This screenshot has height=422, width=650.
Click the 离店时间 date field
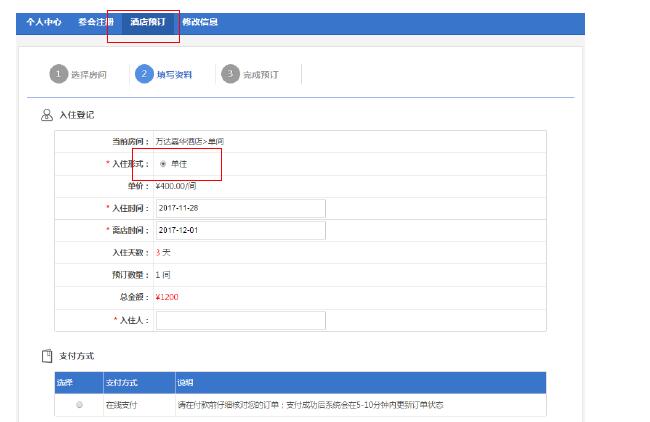tap(240, 230)
